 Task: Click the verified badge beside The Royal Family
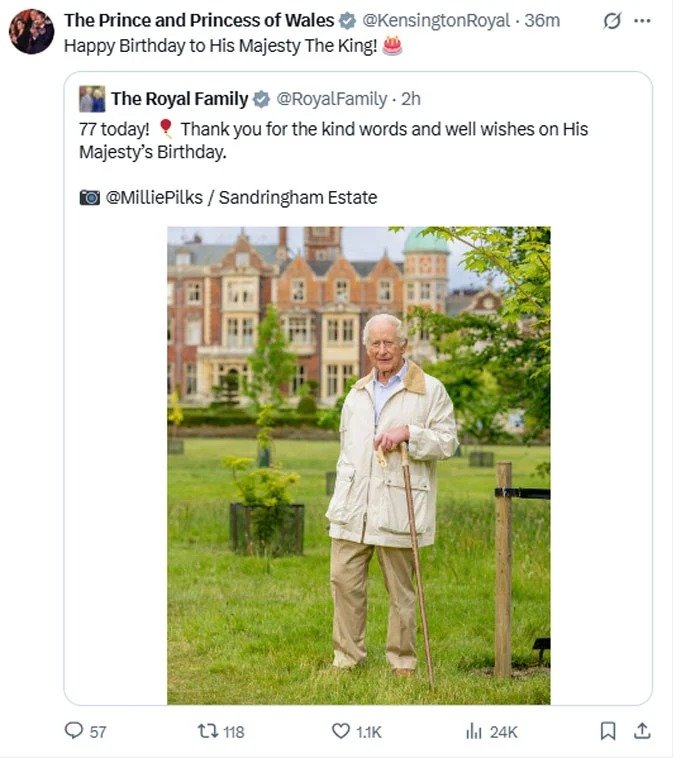(261, 98)
